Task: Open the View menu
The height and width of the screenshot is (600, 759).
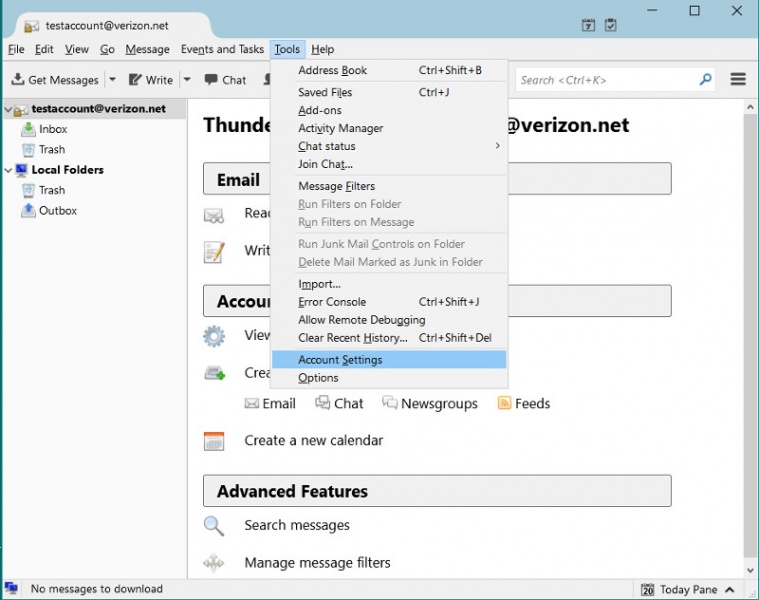Action: click(x=77, y=49)
